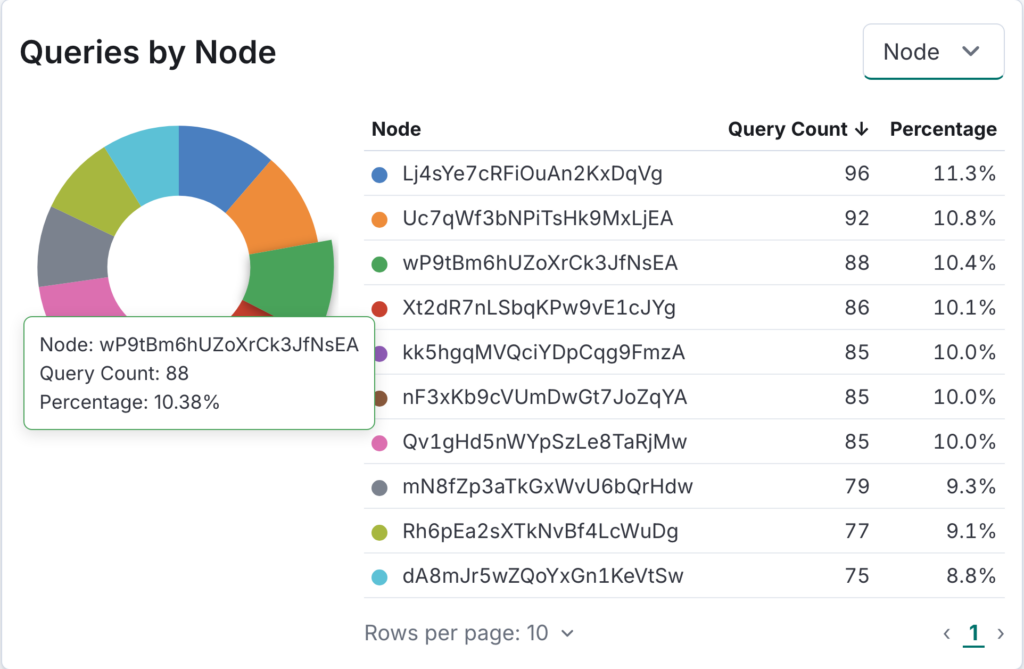Click tooltip text Percentage: 10.38%

(129, 402)
